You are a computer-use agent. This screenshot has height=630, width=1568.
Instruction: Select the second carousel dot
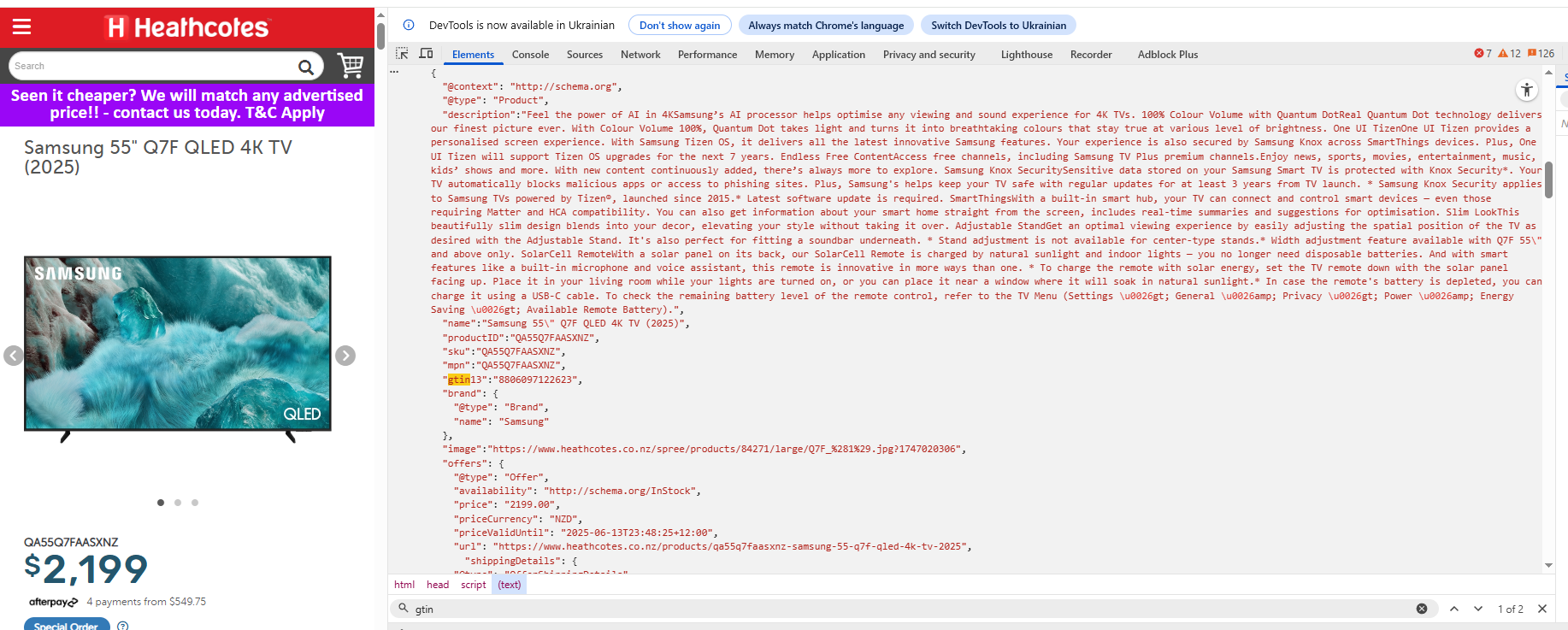point(178,503)
